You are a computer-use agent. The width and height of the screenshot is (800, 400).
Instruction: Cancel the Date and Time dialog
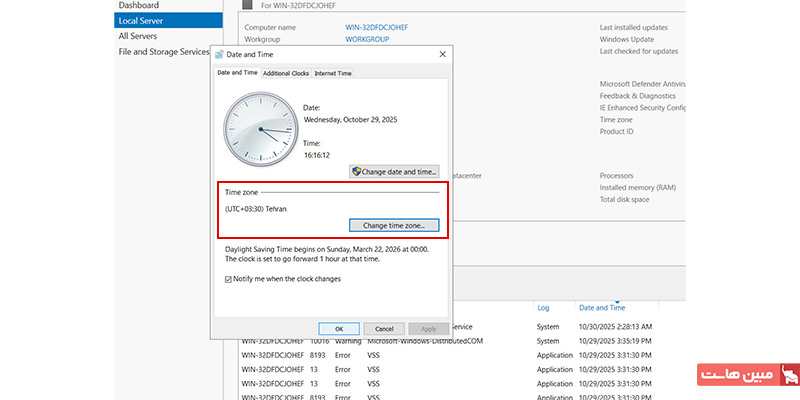click(384, 328)
